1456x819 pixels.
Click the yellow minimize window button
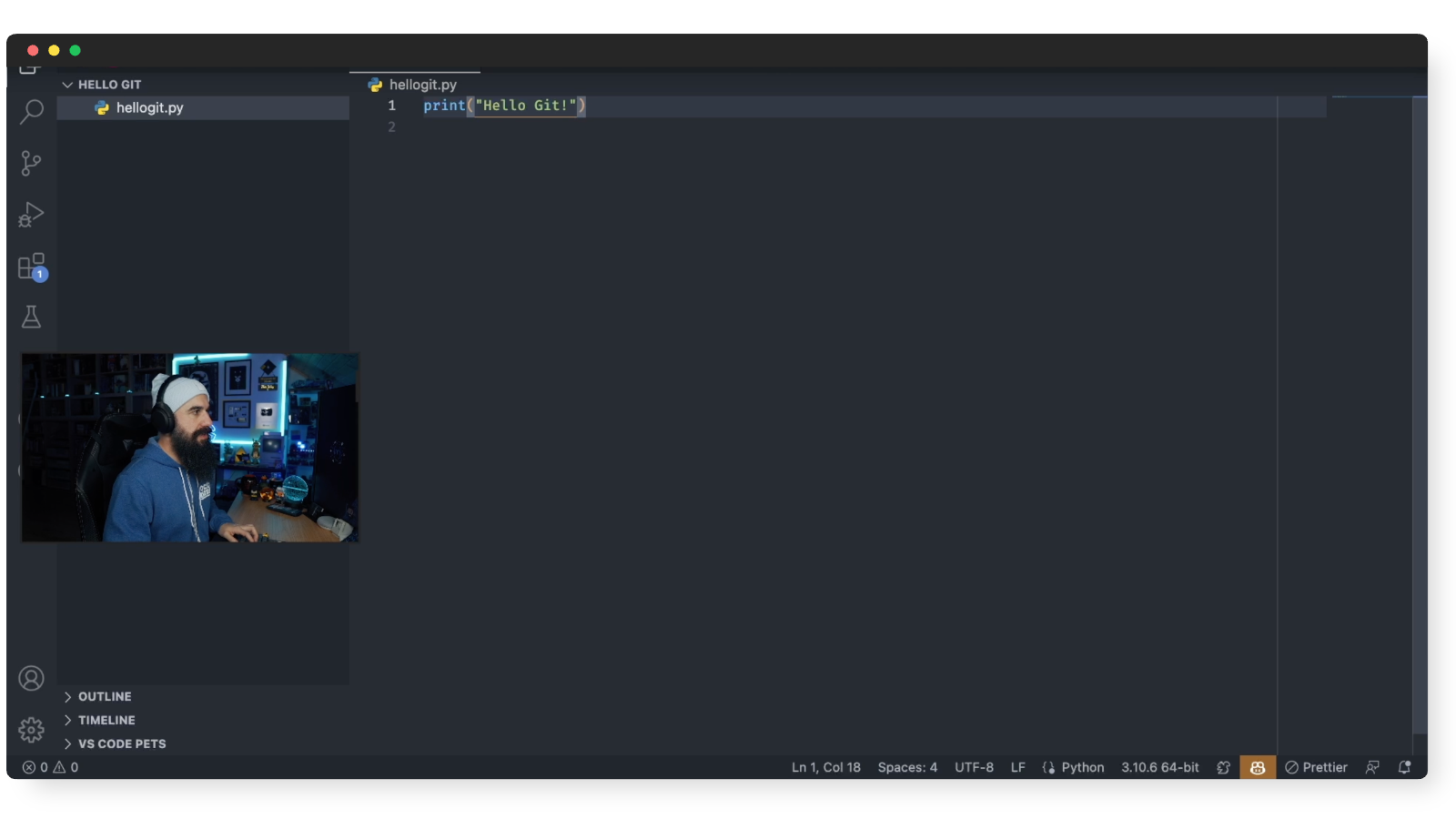pos(54,51)
